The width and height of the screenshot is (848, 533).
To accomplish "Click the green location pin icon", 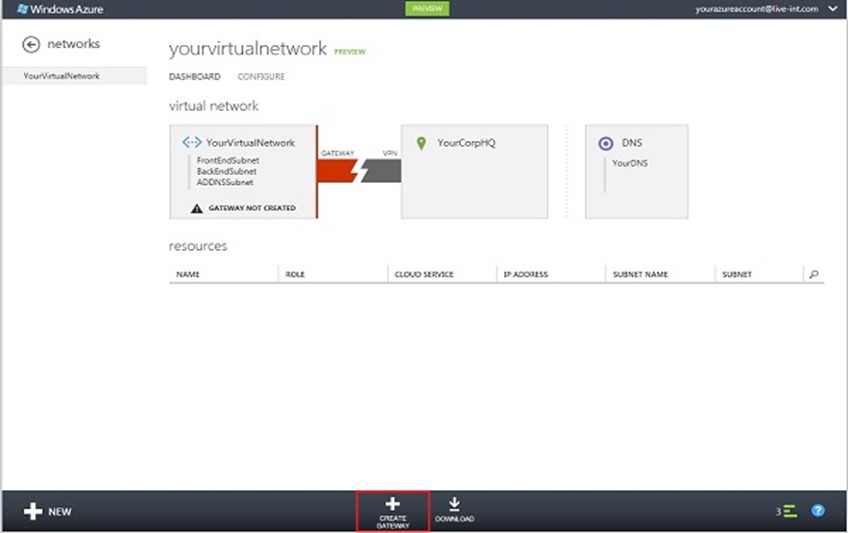I will (x=421, y=143).
